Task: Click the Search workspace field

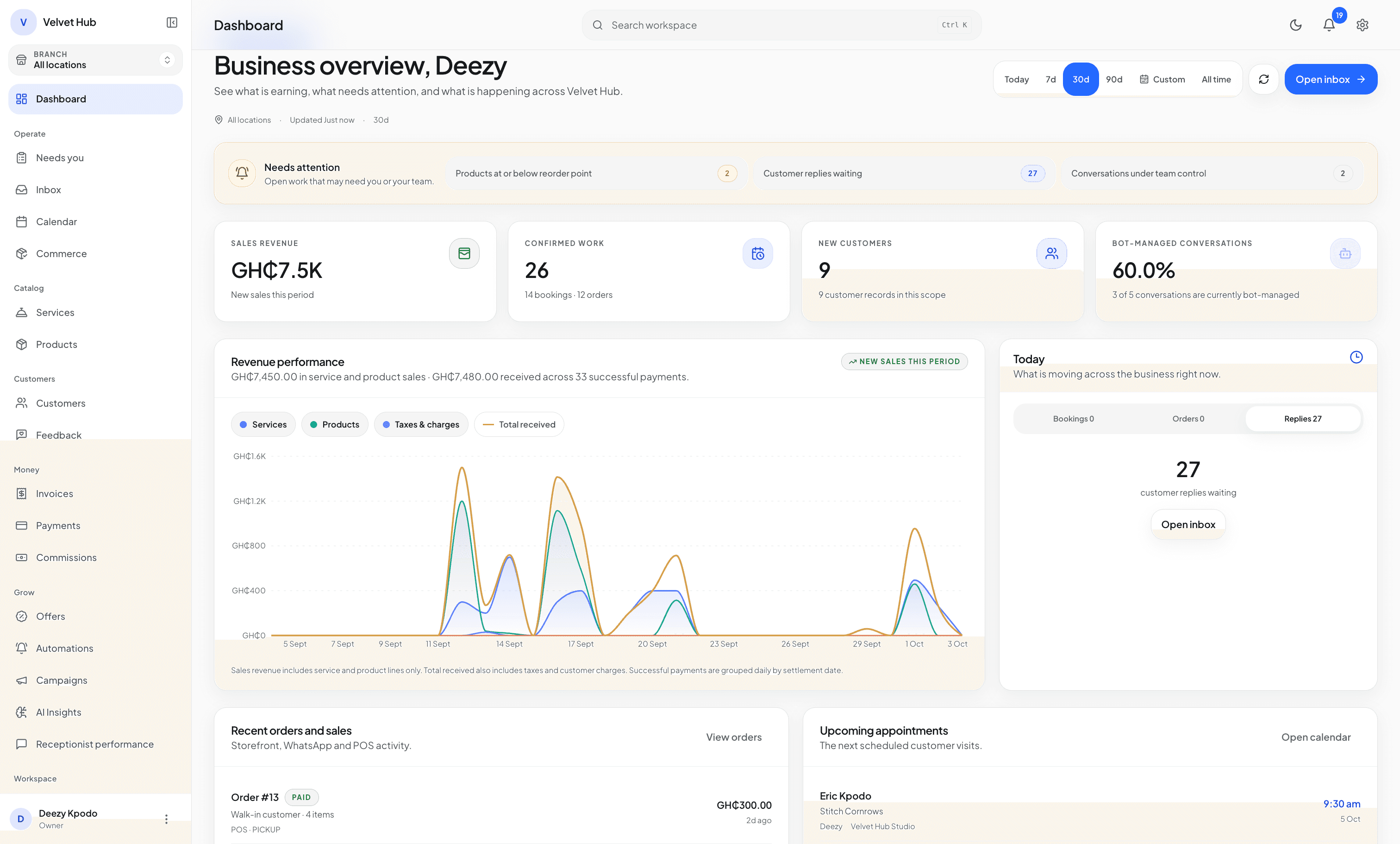Action: coord(781,25)
